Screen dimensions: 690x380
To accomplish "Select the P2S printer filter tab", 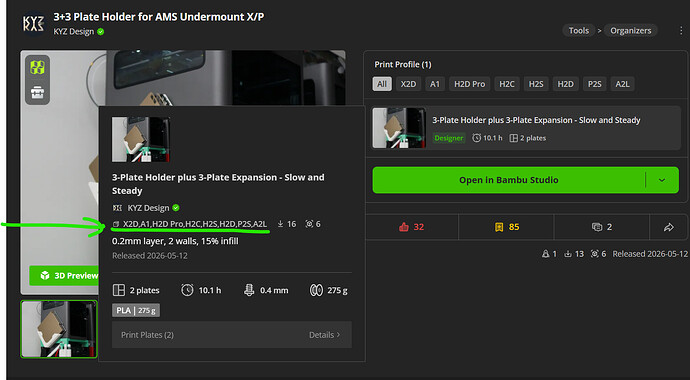I will pos(595,84).
